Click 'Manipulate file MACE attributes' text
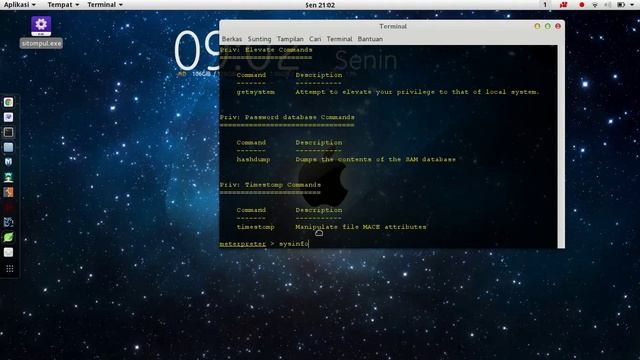Viewport: 640px width, 360px height. [361, 227]
